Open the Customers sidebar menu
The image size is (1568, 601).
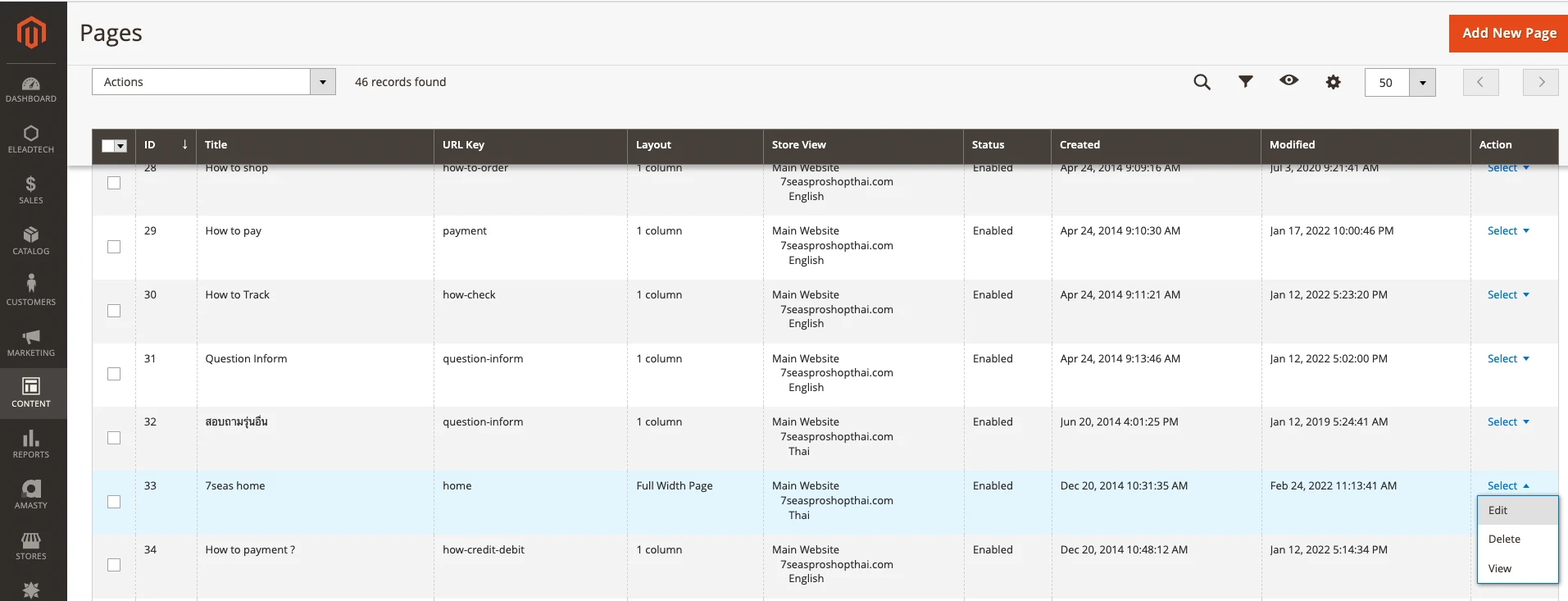pyautogui.click(x=31, y=293)
